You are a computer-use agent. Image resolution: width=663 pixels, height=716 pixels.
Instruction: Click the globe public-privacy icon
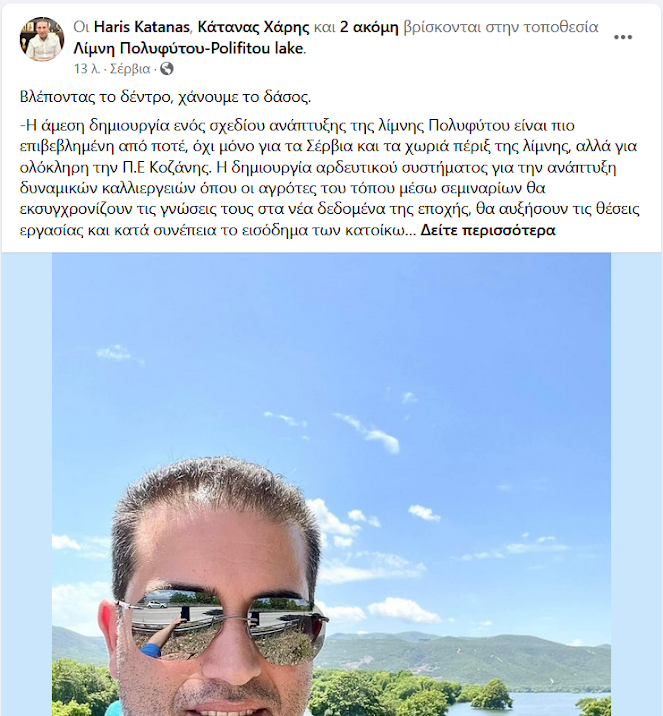click(x=167, y=69)
